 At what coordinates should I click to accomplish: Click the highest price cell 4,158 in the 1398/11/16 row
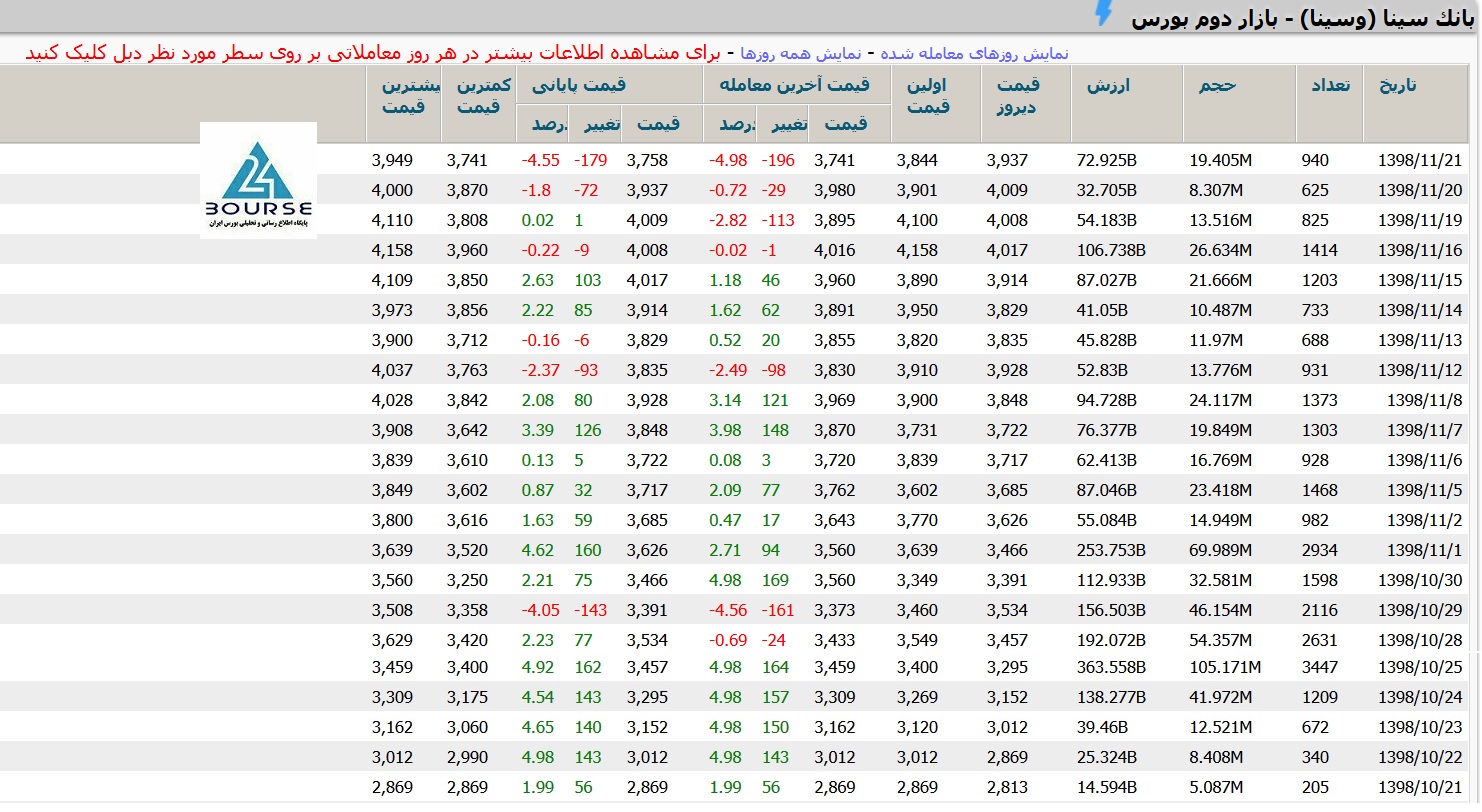pyautogui.click(x=391, y=250)
